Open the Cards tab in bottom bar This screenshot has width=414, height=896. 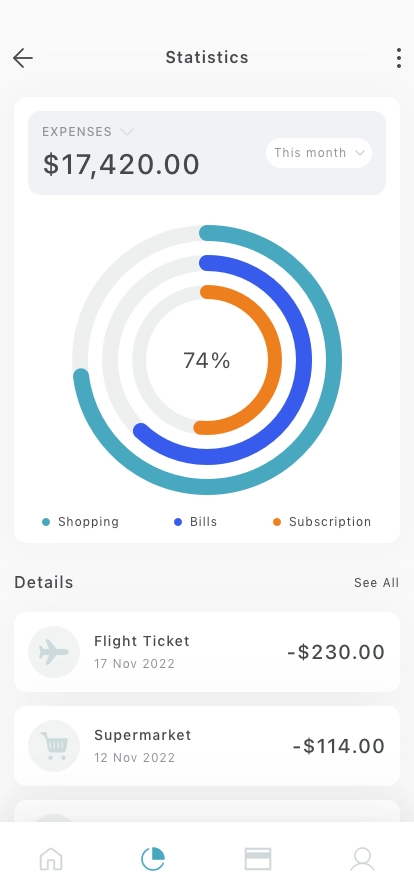tap(258, 858)
